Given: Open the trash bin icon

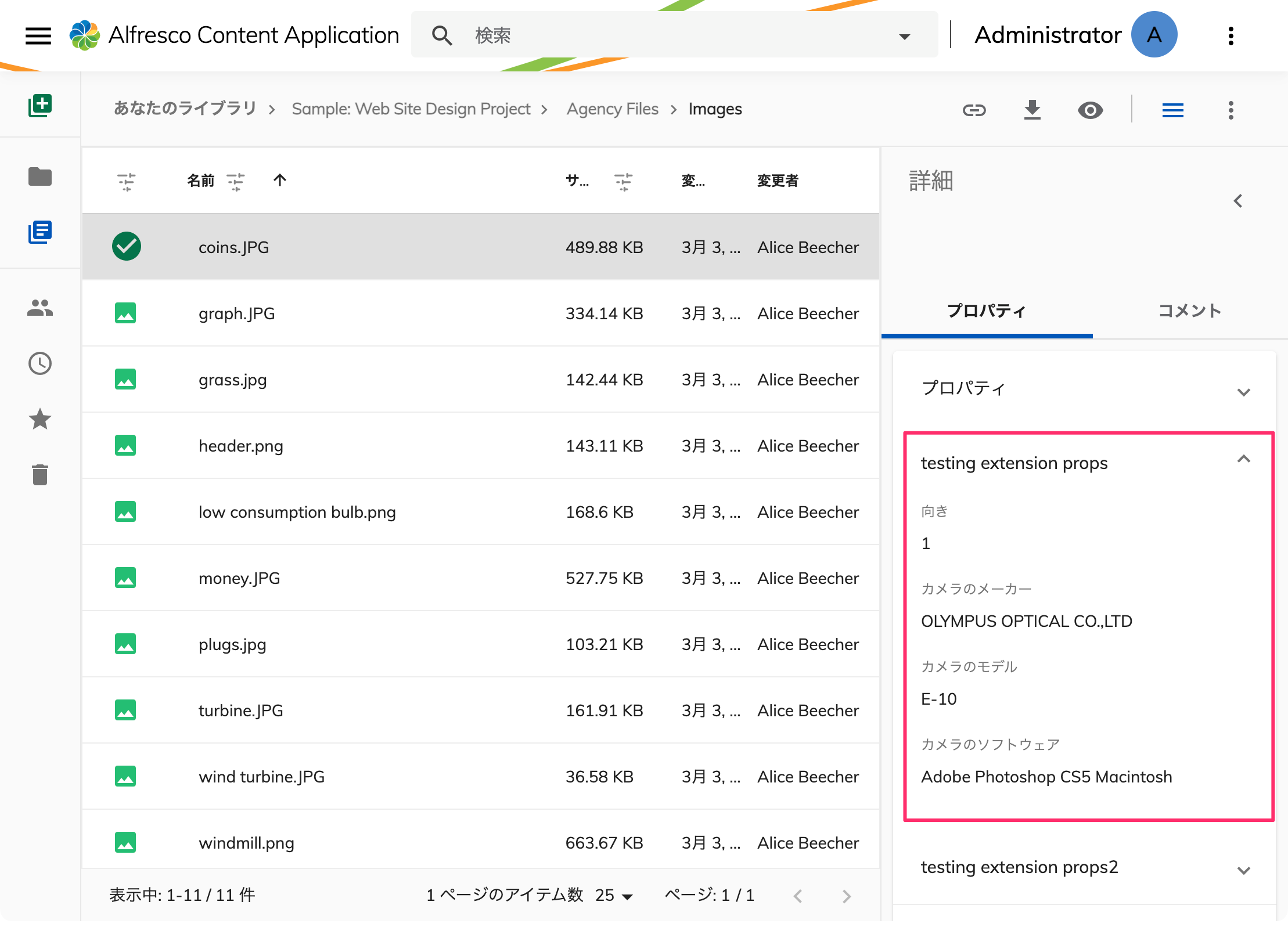Looking at the screenshot, I should (40, 474).
